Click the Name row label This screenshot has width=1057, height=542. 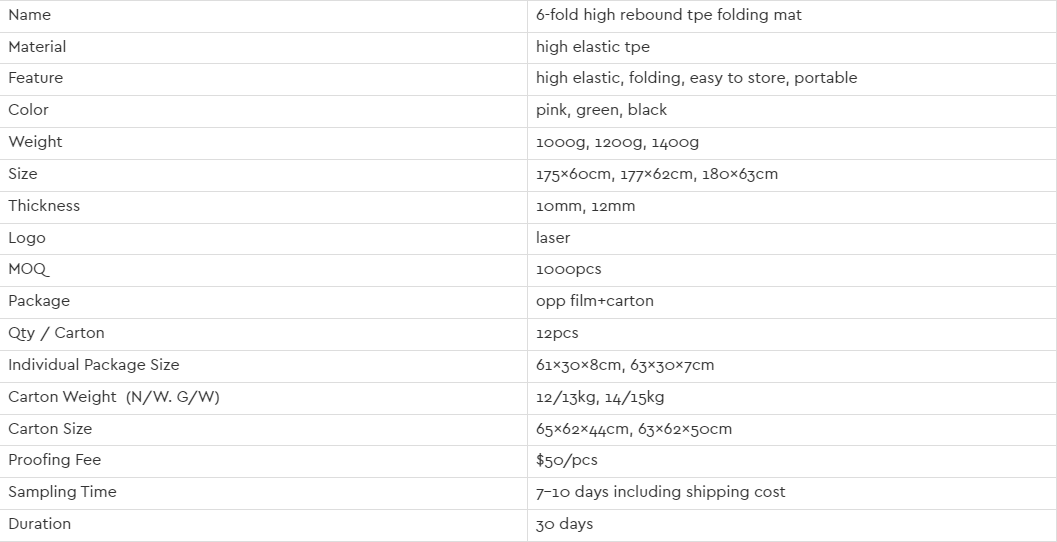29,15
